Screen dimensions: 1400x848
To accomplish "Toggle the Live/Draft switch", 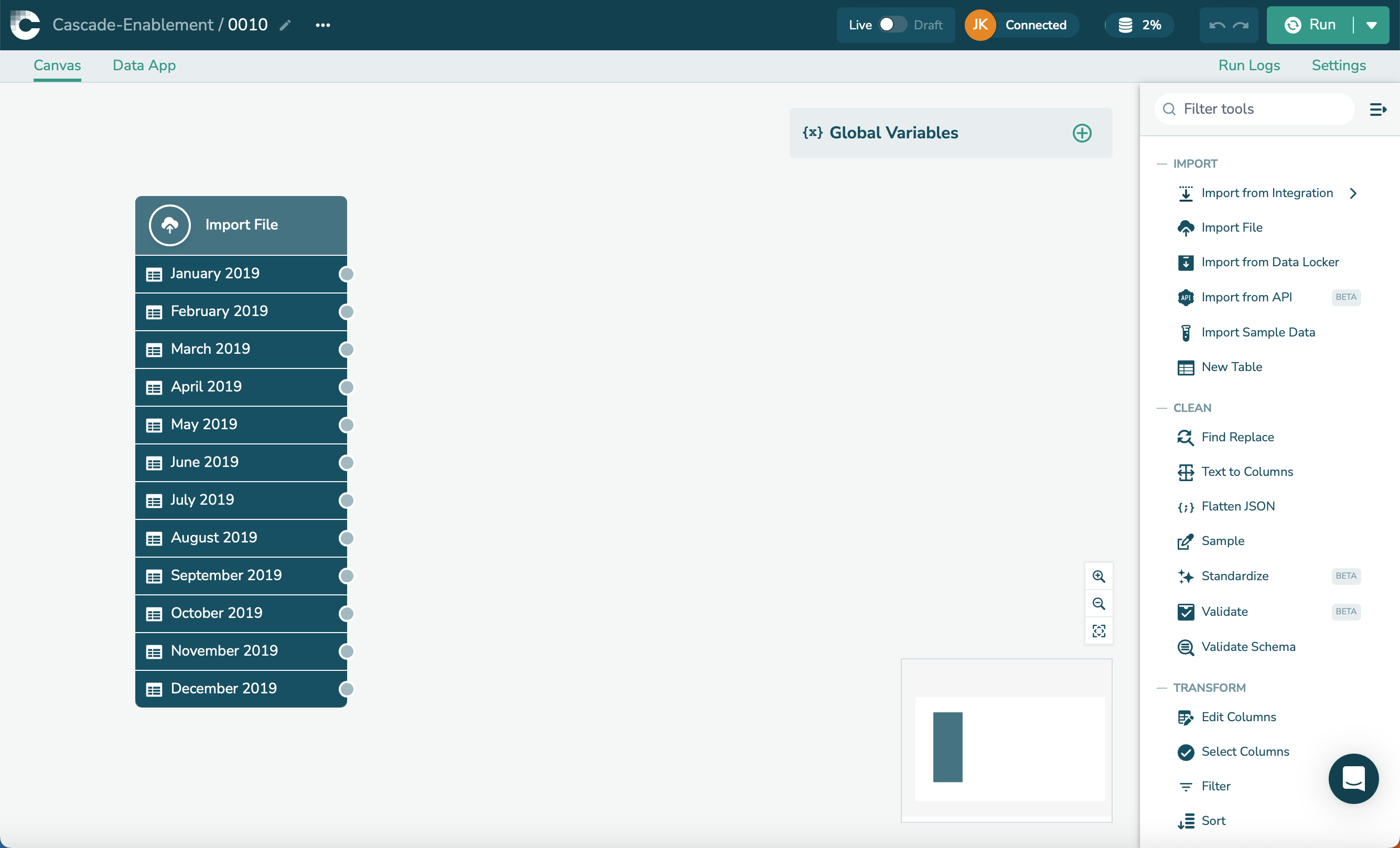I will (x=892, y=25).
